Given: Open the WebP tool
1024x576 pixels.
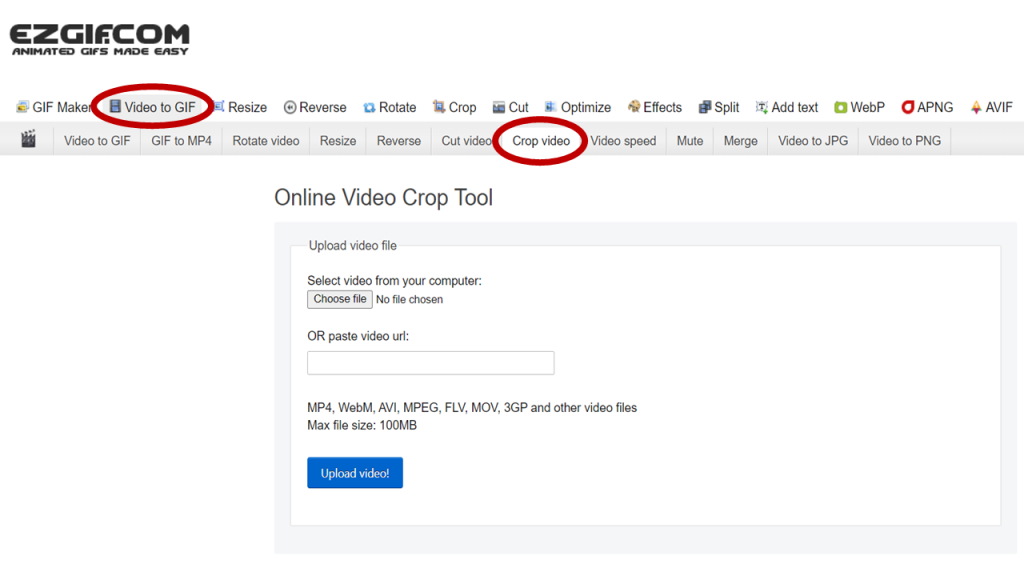Looking at the screenshot, I should (x=859, y=107).
